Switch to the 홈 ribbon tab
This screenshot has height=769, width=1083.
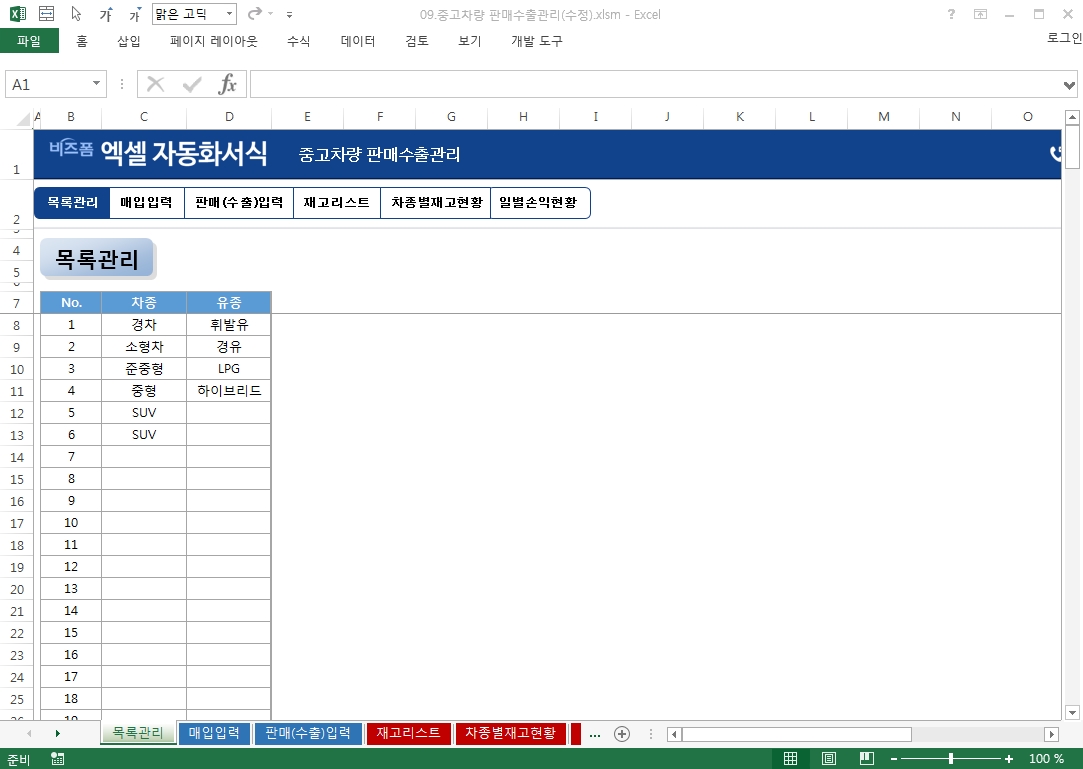82,41
